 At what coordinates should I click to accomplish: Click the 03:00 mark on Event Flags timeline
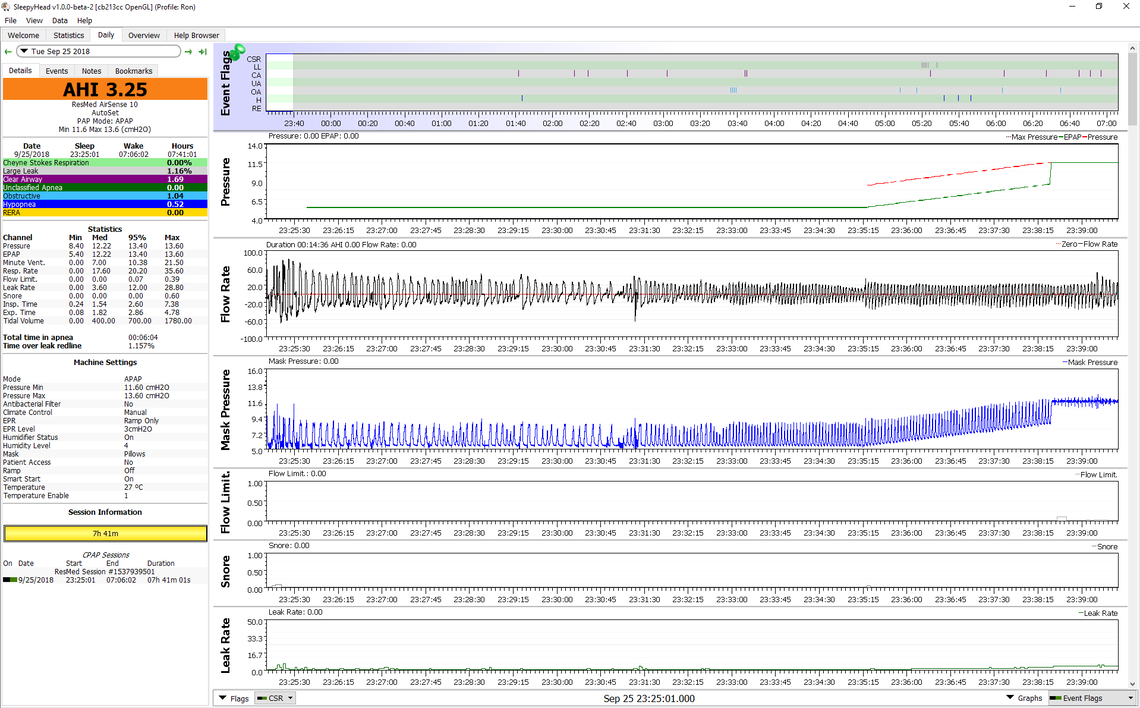(x=663, y=124)
